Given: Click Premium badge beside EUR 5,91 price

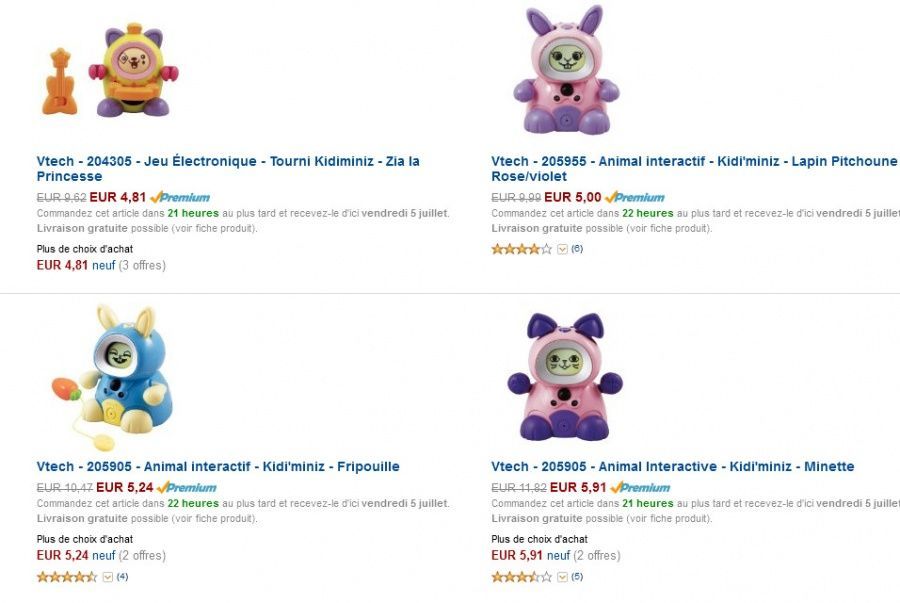Looking at the screenshot, I should coord(640,488).
